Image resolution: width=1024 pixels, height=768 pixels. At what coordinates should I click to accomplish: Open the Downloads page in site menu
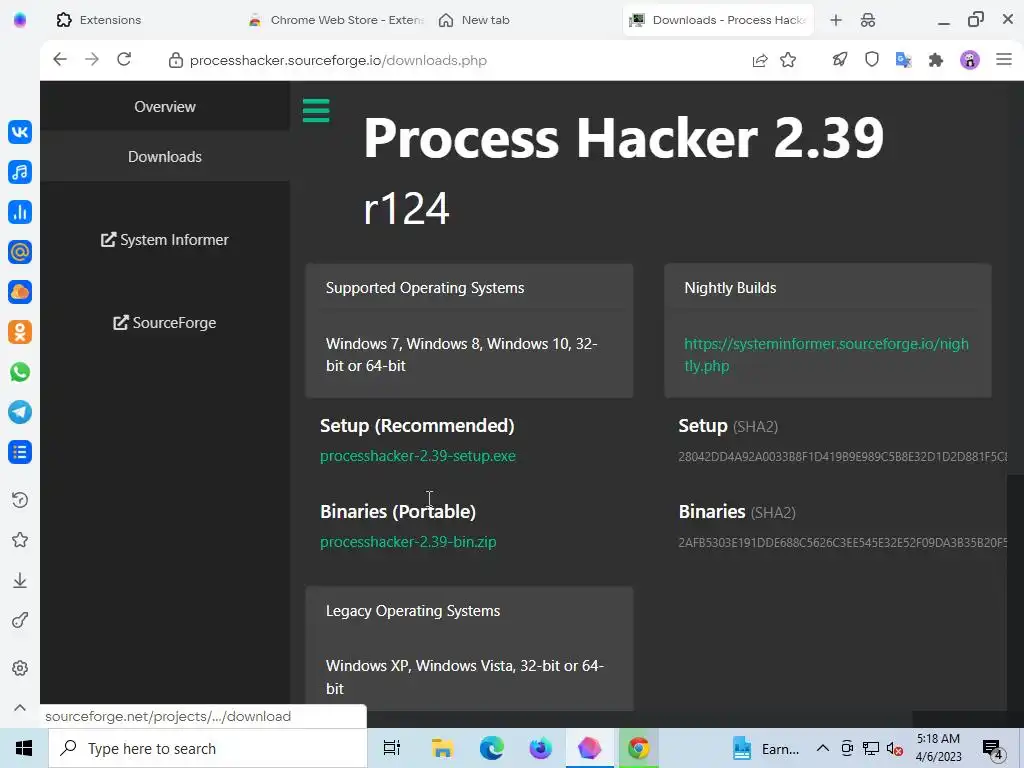[x=165, y=157]
